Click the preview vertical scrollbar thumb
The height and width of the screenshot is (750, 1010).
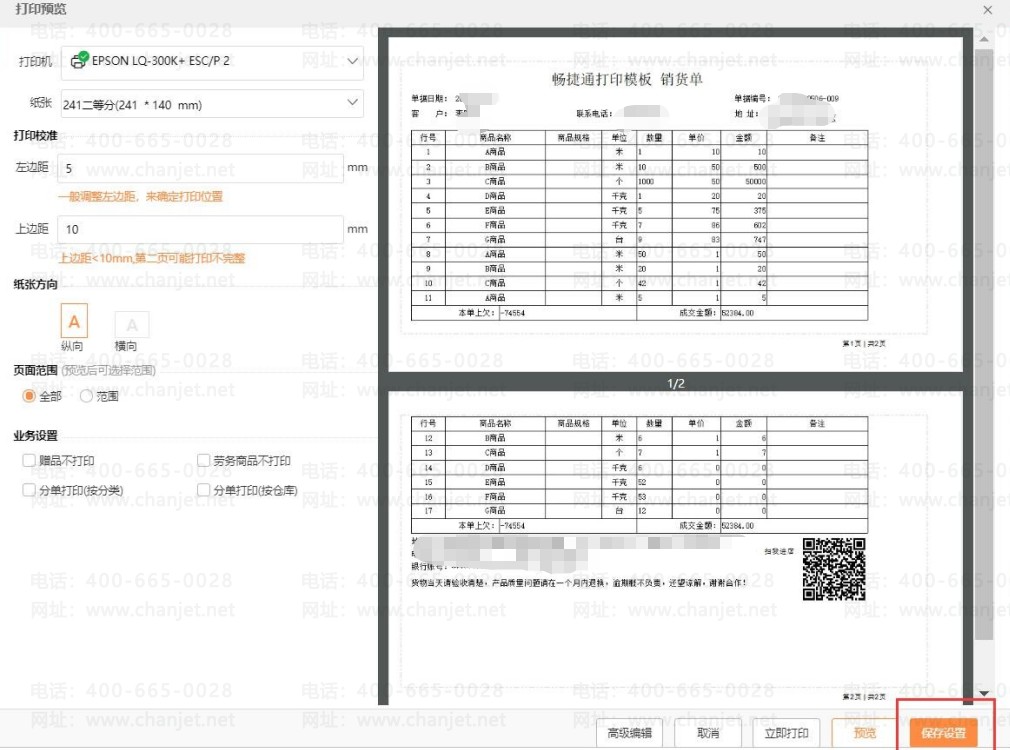(x=984, y=345)
